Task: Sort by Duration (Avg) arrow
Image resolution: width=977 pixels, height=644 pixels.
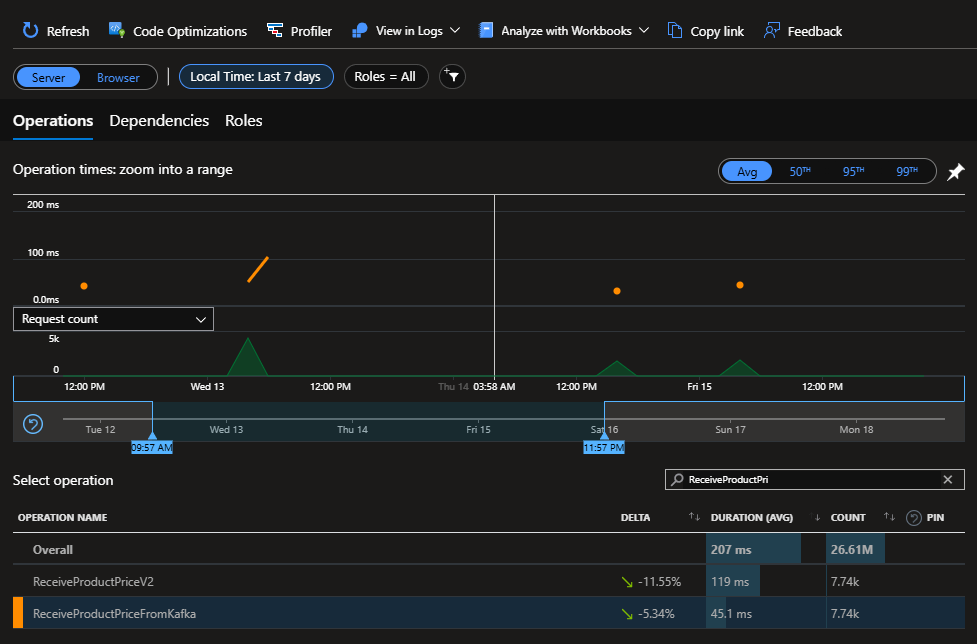Action: coord(817,518)
